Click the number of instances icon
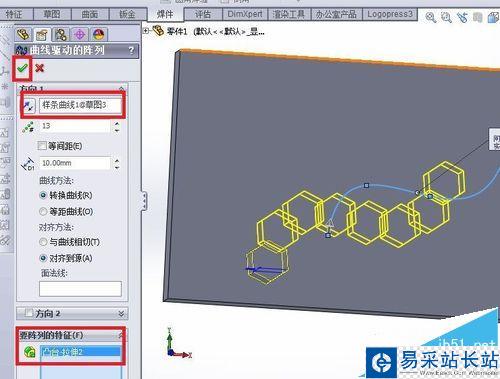500x379 pixels. (28, 127)
